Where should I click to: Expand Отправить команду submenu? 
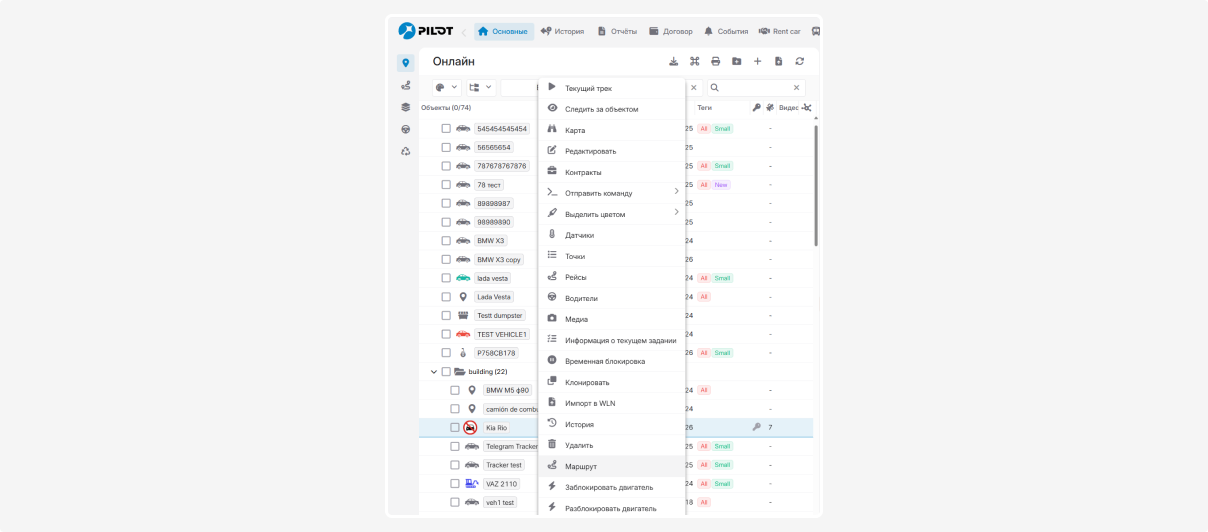click(612, 193)
